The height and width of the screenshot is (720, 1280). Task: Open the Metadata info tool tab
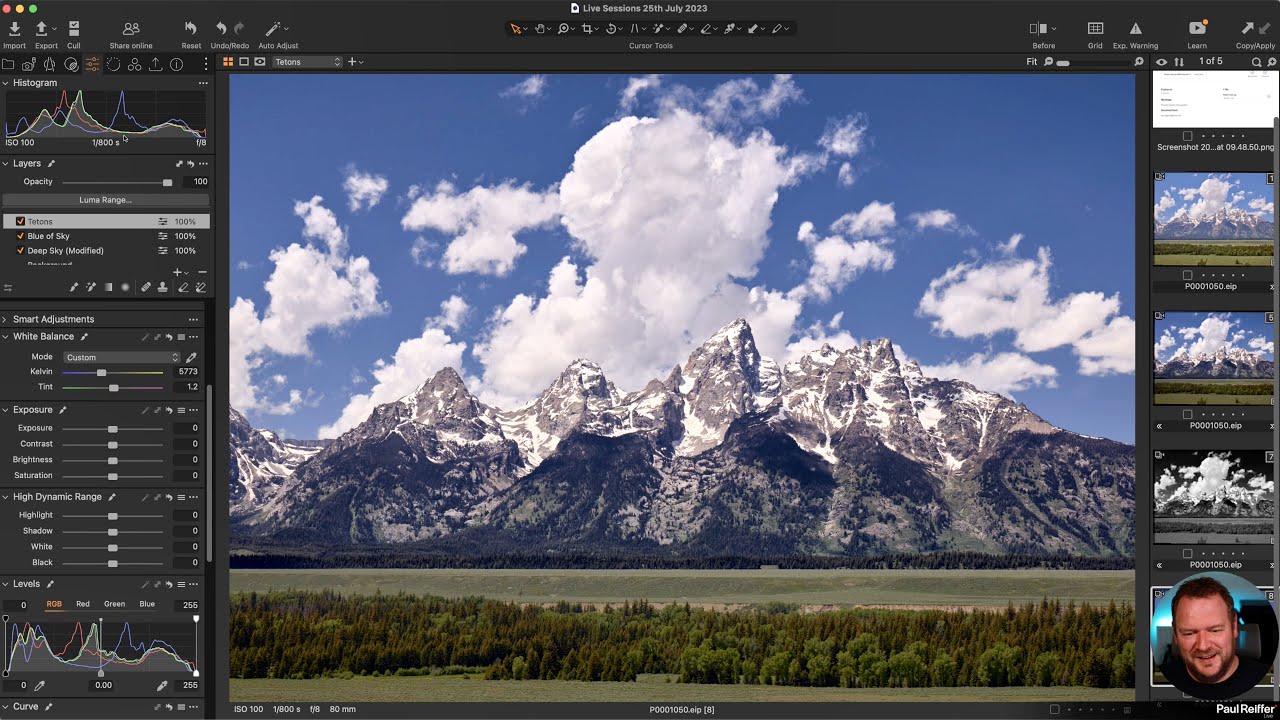(176, 64)
